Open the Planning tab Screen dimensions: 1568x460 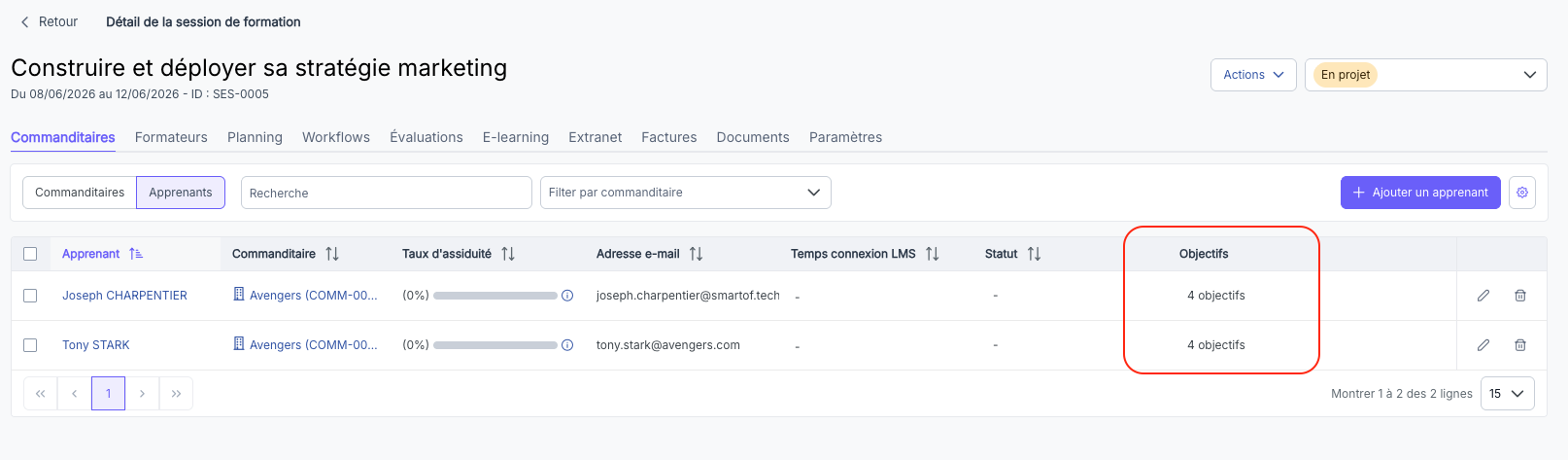pos(255,137)
